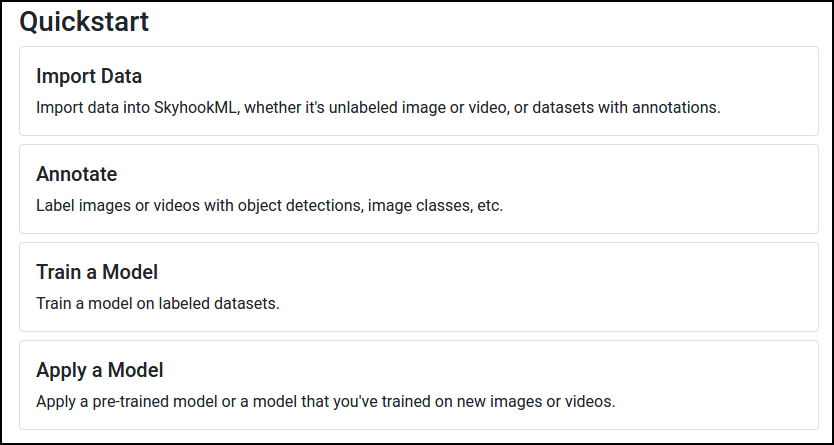Click the 'Apply a pre-trained model' description
The height and width of the screenshot is (445, 834).
click(326, 401)
